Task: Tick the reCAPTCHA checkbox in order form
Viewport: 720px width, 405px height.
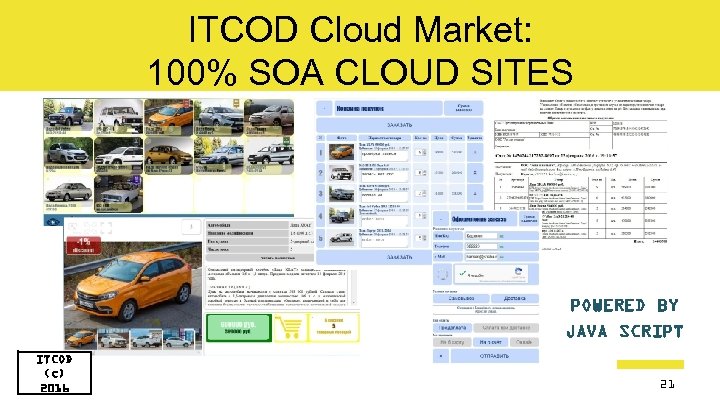Action: click(x=462, y=273)
